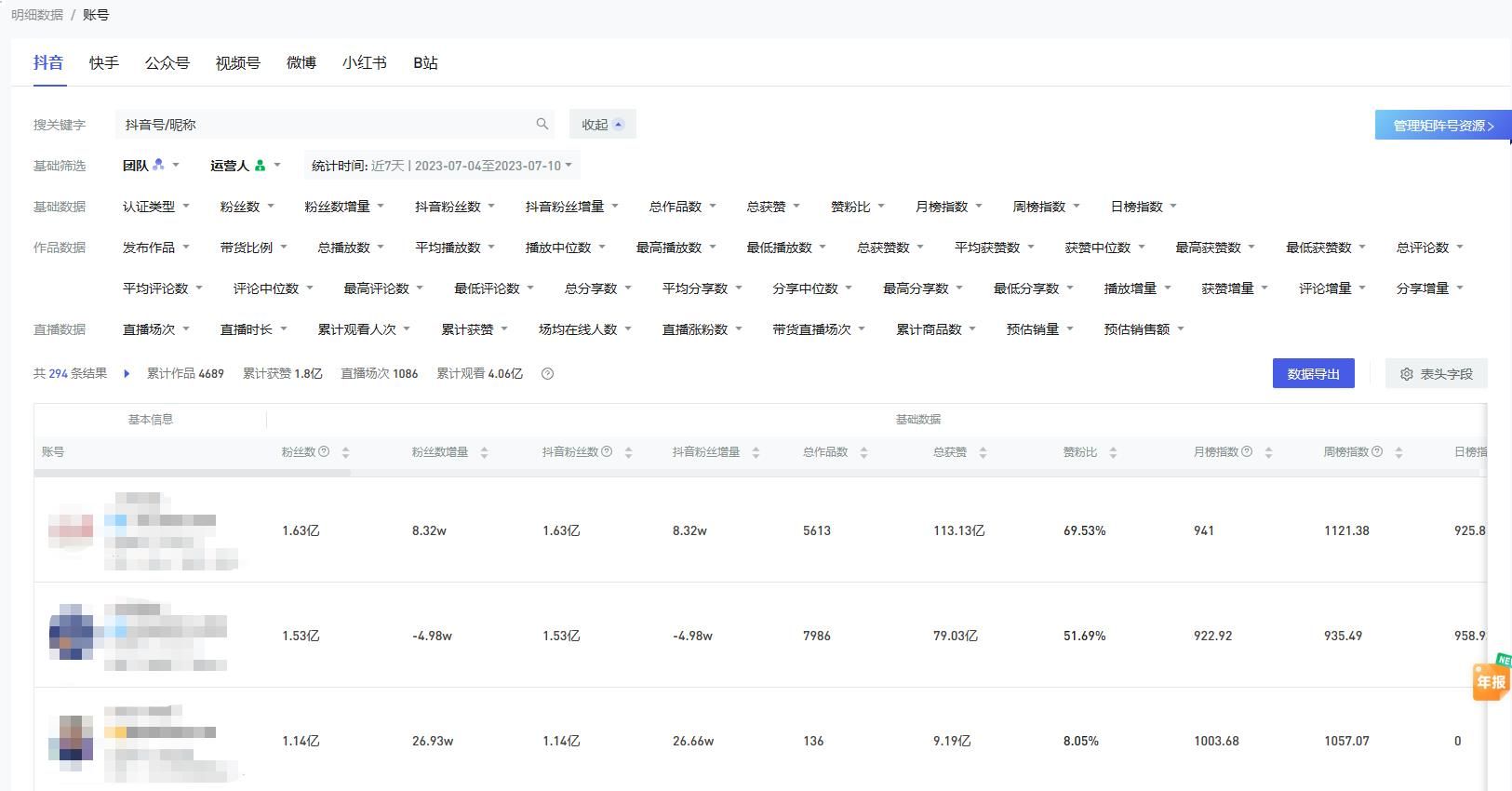Switch to the 公众号 tab
Screen dimensions: 1512x791
167,62
